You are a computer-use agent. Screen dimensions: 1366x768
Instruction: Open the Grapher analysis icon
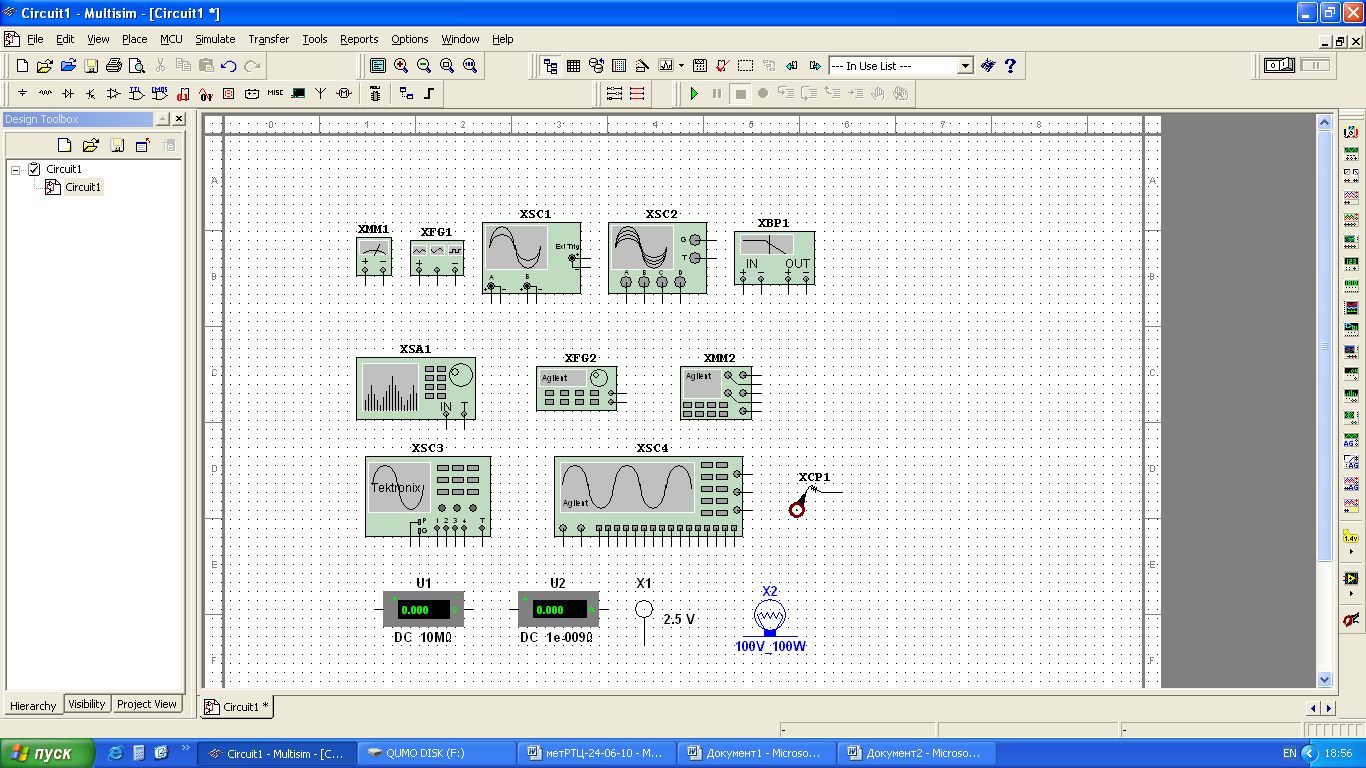666,66
